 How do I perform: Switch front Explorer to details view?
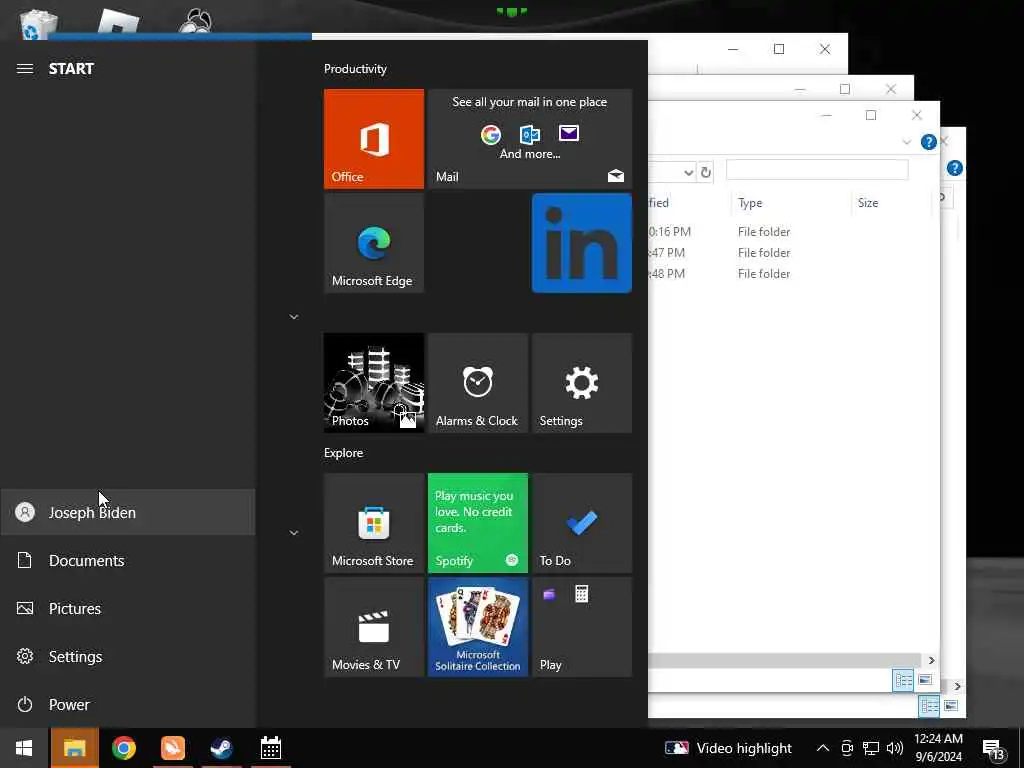(903, 680)
